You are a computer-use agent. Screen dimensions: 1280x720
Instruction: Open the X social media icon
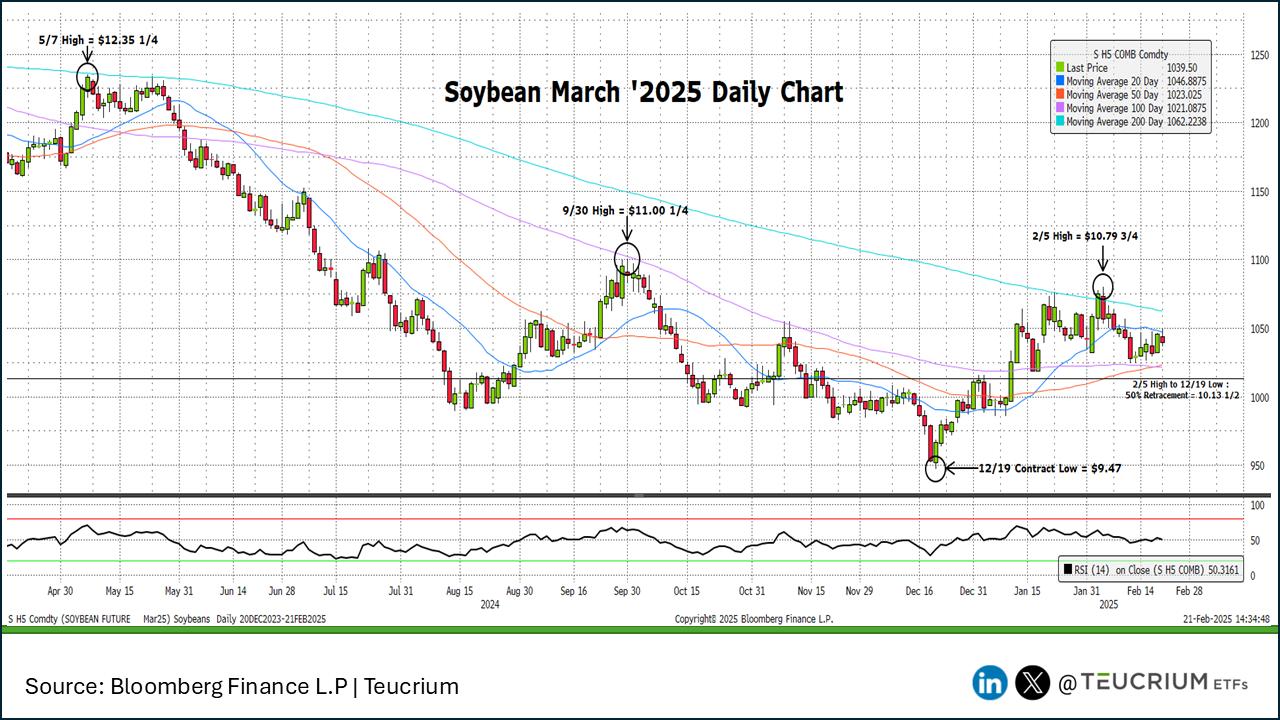(1032, 683)
